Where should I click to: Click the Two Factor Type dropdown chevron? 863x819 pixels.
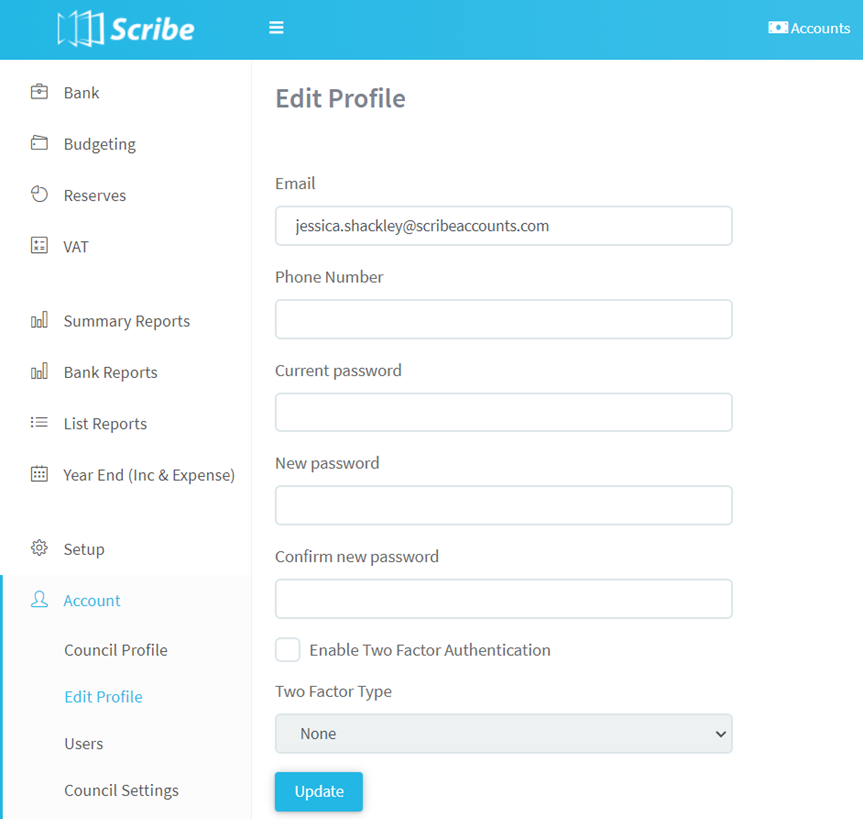pos(719,733)
